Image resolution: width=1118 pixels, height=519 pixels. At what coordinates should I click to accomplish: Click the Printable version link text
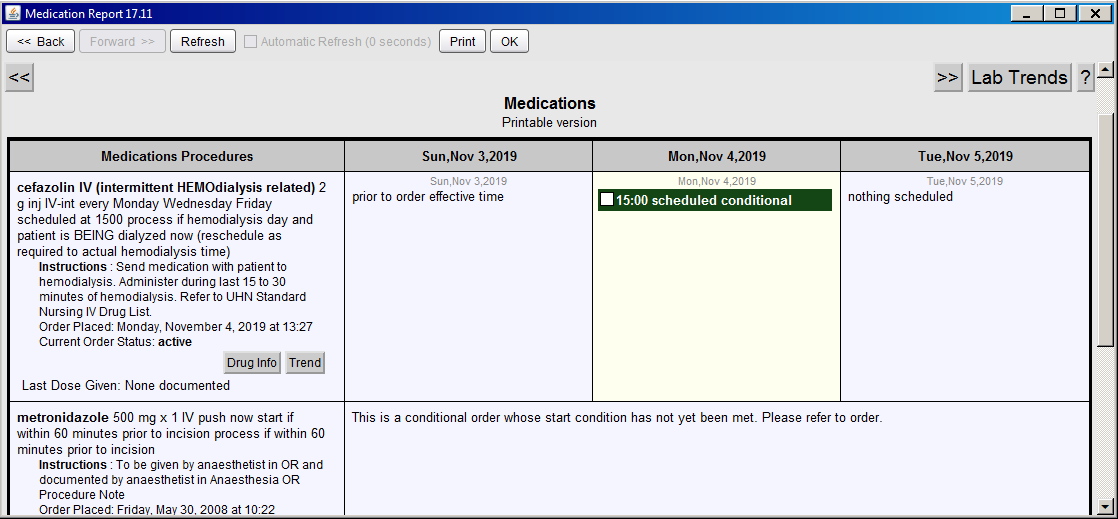[x=549, y=123]
